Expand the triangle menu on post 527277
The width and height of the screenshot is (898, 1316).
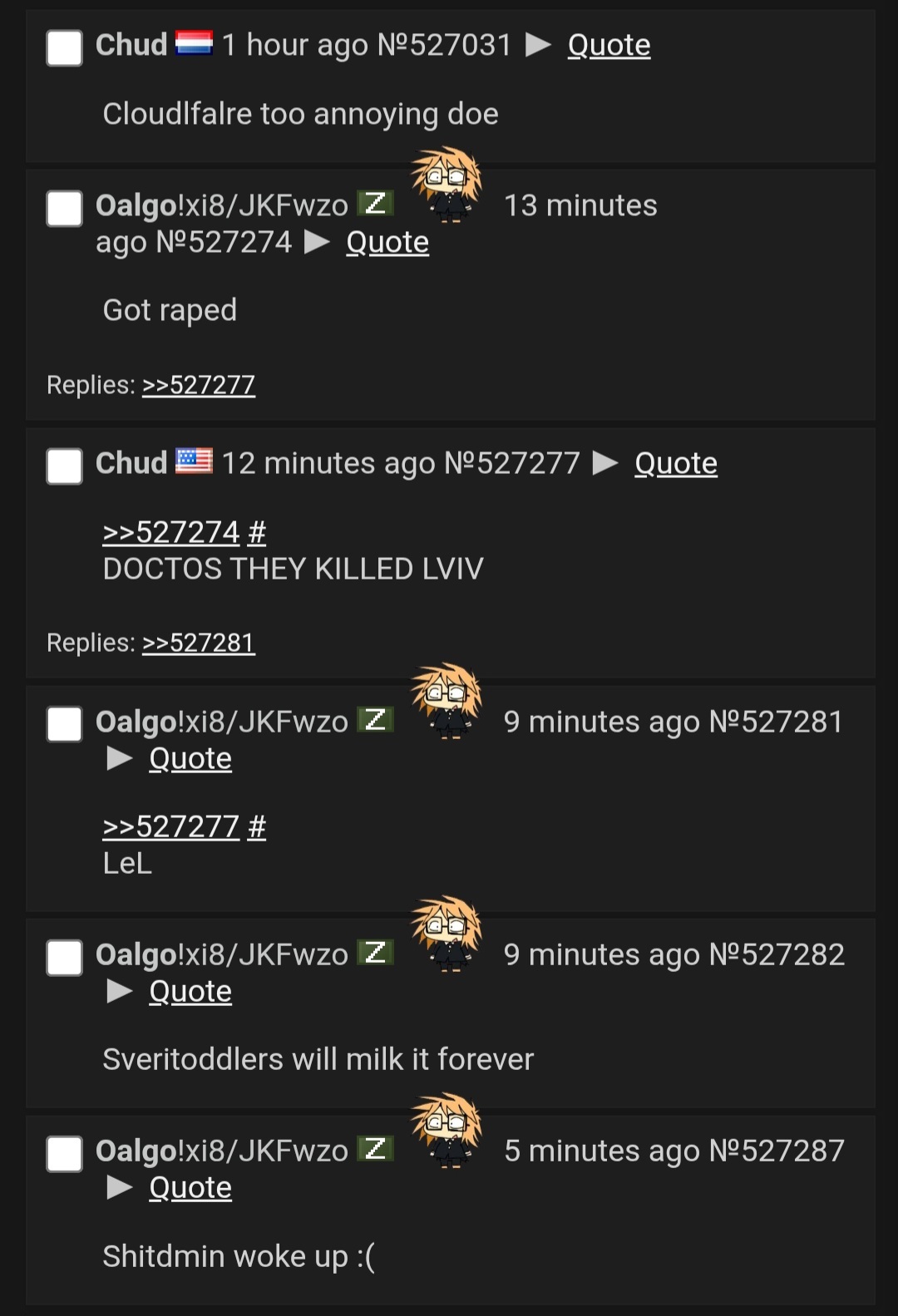coord(605,463)
